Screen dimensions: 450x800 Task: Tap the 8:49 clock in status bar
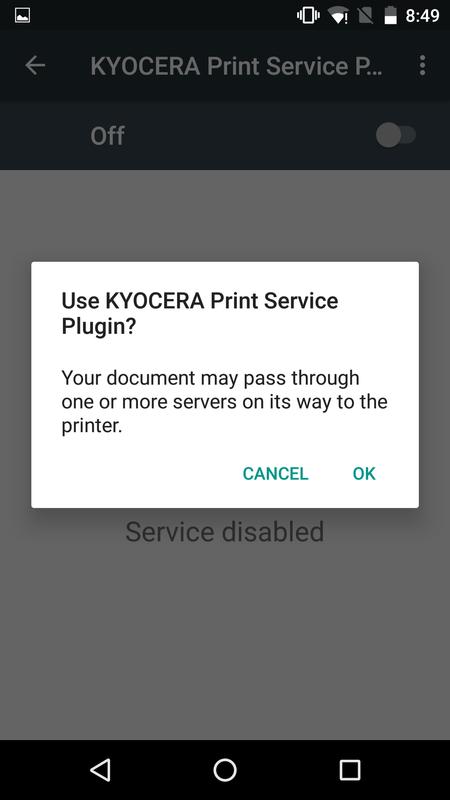(422, 16)
